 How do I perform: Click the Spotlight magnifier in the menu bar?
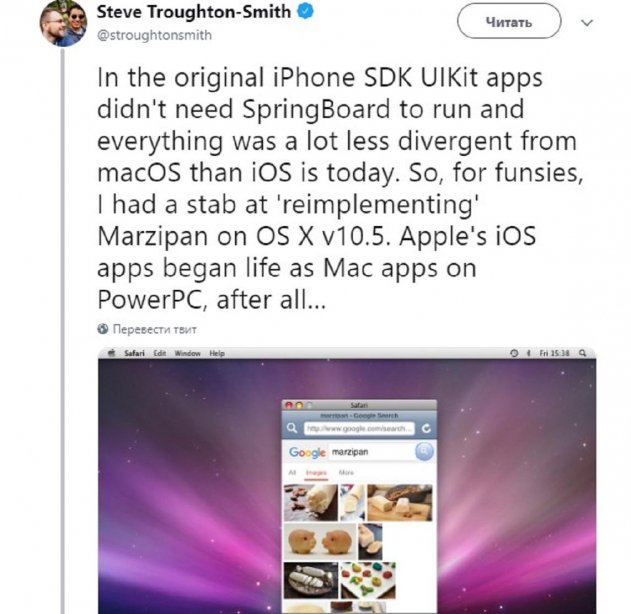tap(582, 353)
